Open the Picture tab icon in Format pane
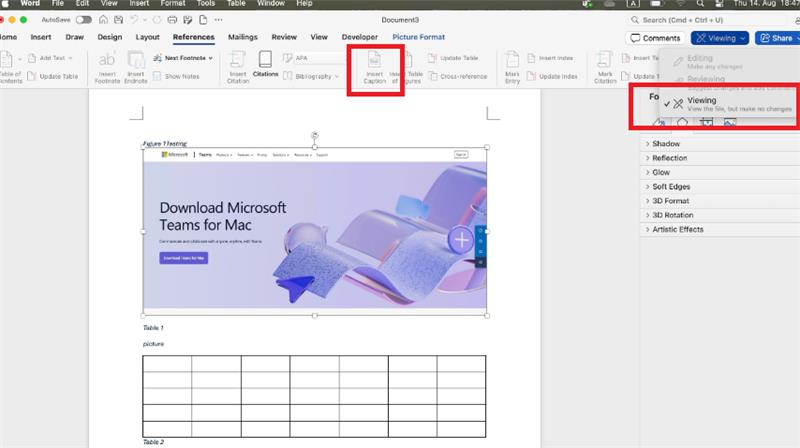 [x=730, y=122]
